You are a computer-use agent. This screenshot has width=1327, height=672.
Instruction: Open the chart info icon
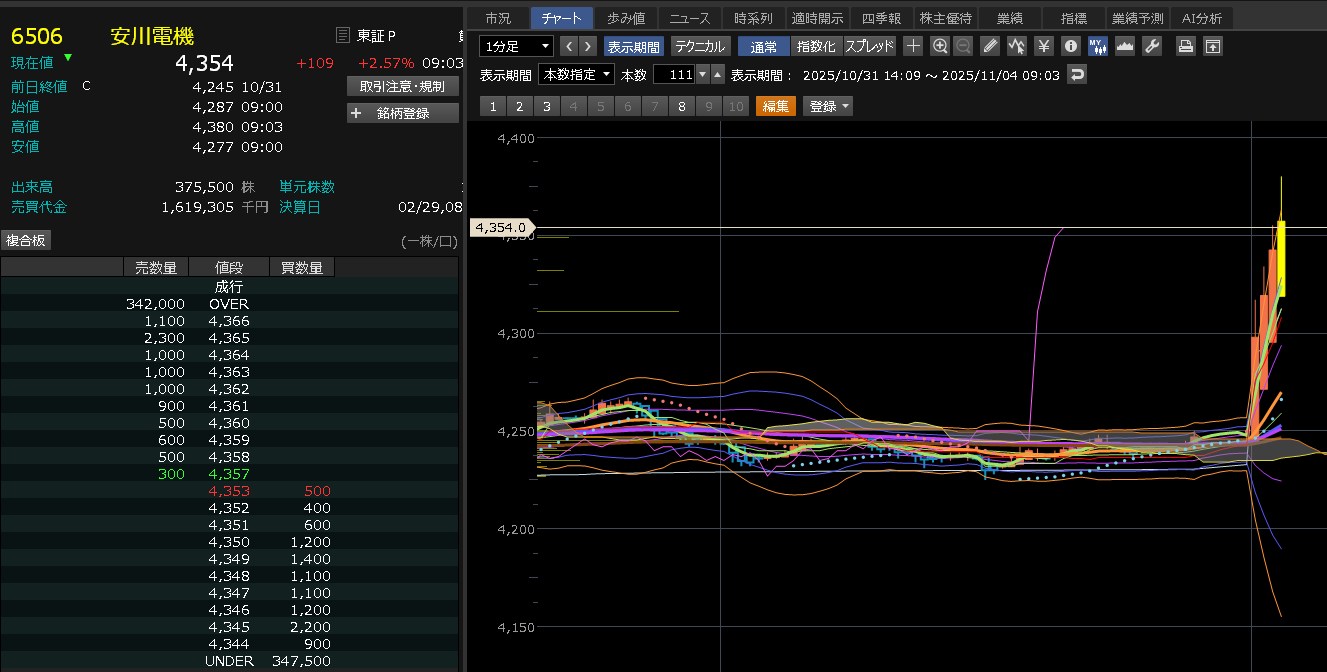point(1070,46)
